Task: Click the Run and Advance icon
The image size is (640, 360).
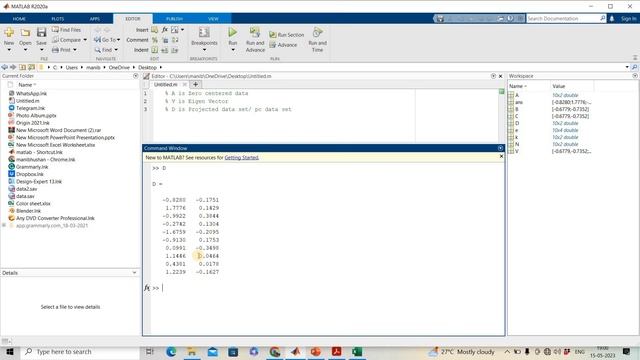Action: coord(255,32)
